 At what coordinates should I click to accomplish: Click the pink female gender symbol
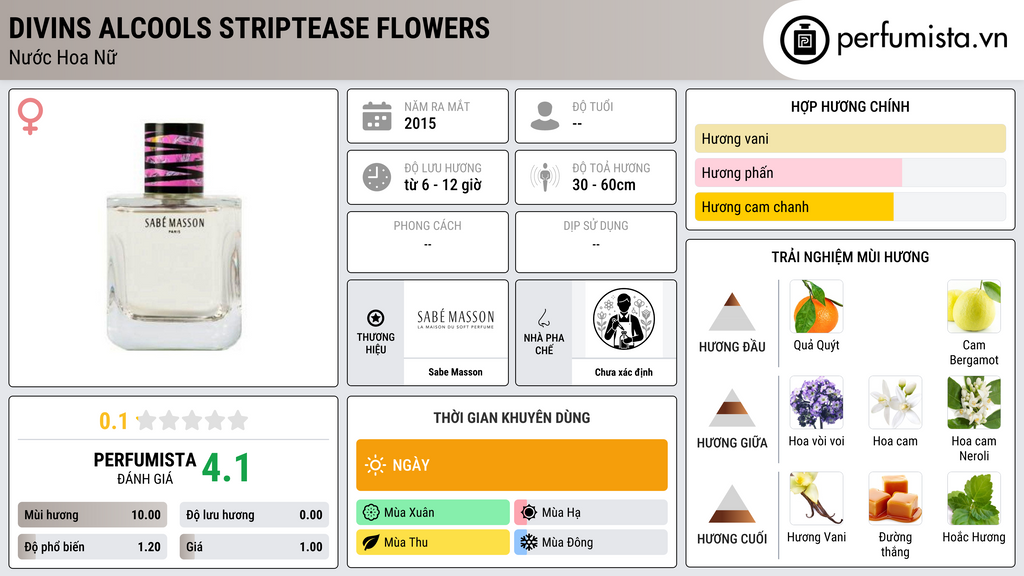[30, 116]
